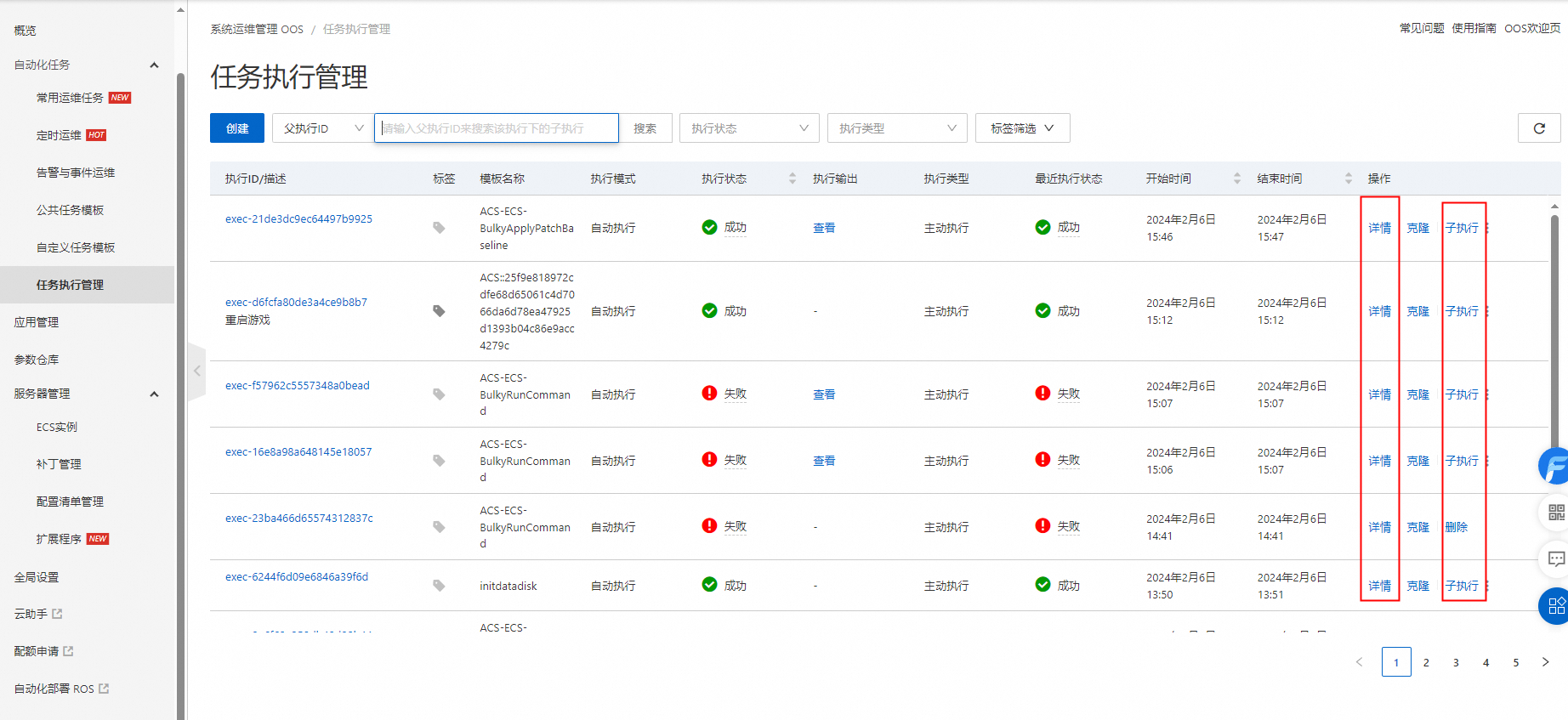Image resolution: width=1568 pixels, height=720 pixels.
Task: Go to previous page arrow in pagination
Action: pos(1359,662)
